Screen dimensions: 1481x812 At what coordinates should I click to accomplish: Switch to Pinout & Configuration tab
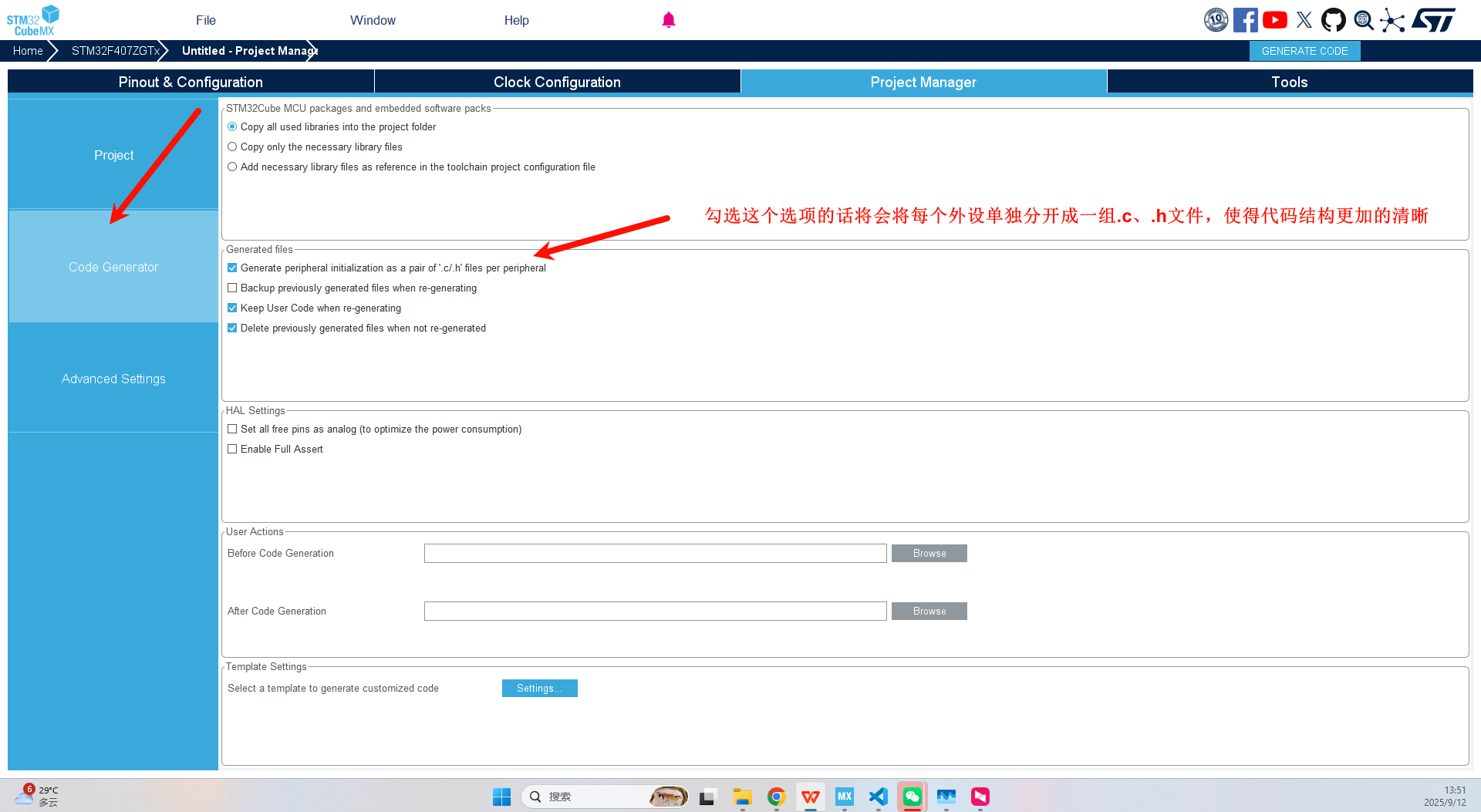click(191, 82)
